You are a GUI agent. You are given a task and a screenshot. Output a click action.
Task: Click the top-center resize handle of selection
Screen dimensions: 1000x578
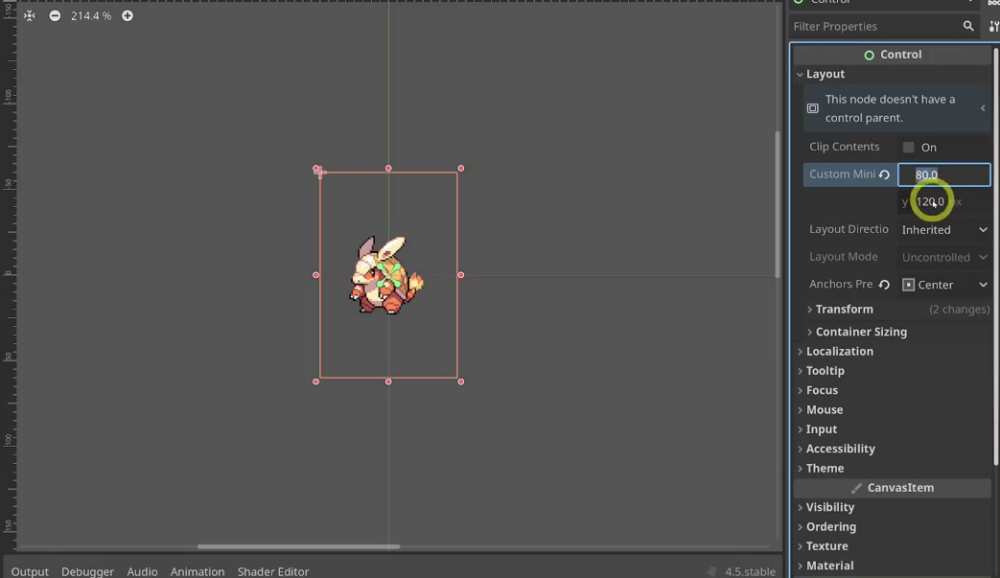point(388,168)
